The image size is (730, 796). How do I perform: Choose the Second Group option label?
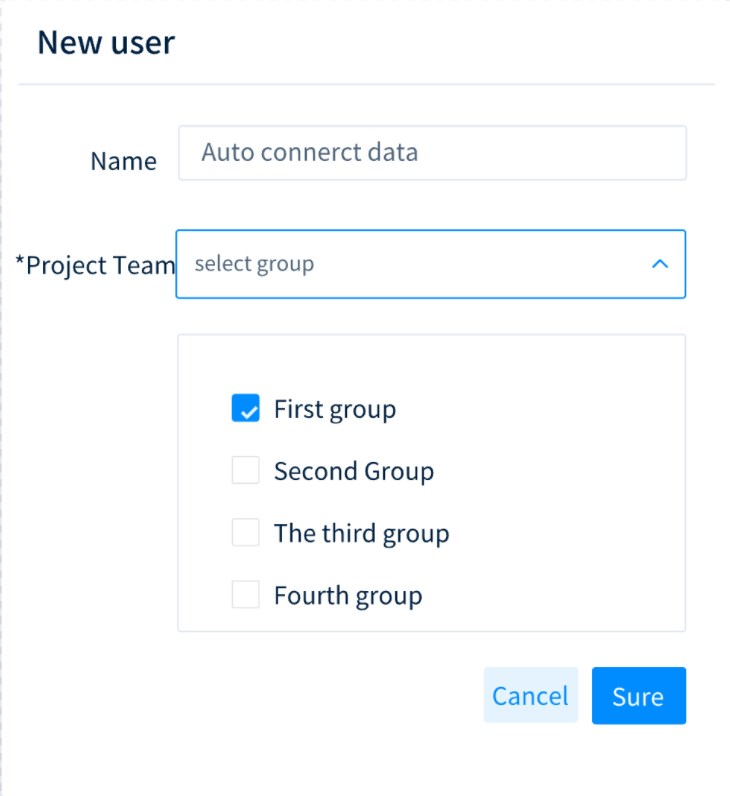click(354, 470)
